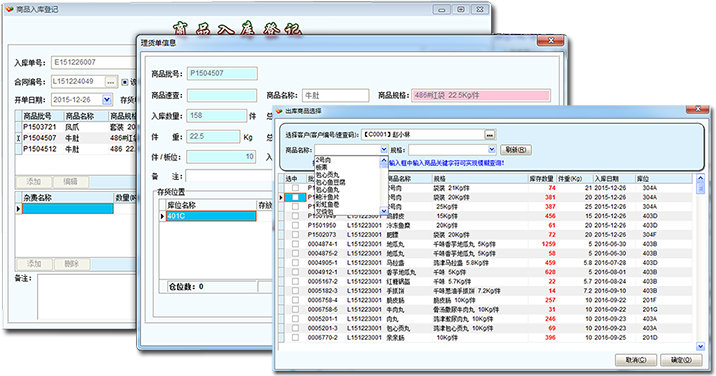The height and width of the screenshot is (376, 716).
Task: Open the 规格 dropdown arrow
Action: (491, 149)
